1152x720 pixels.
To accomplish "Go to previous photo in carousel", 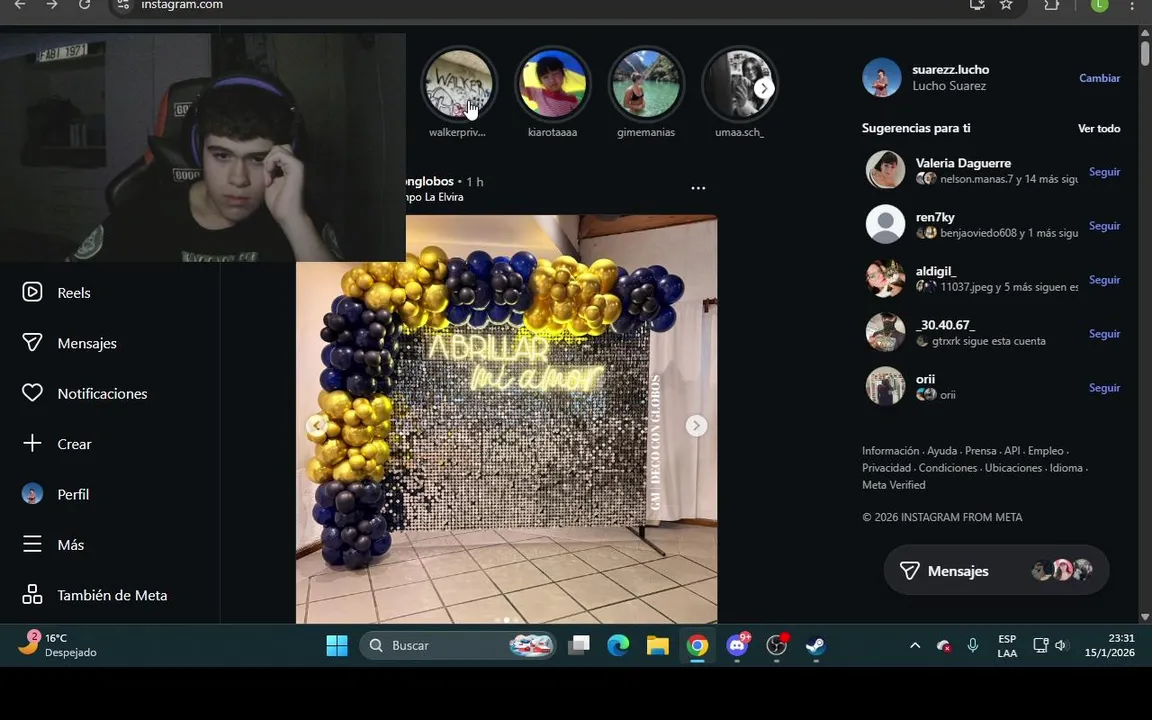I will coord(317,425).
